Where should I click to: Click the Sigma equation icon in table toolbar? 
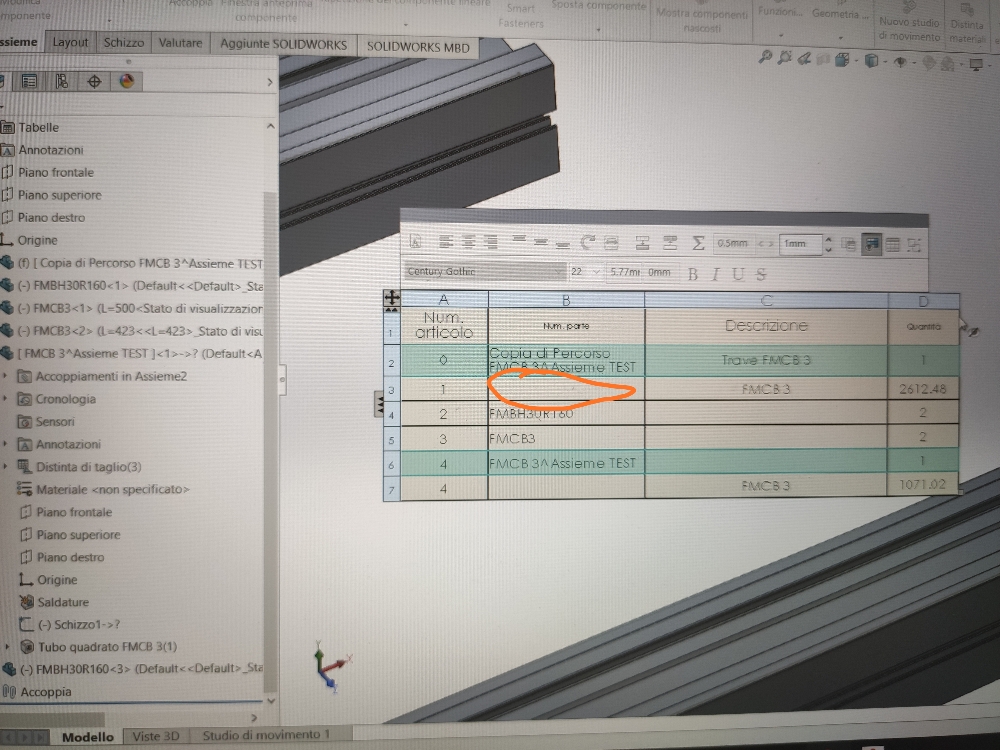[x=698, y=242]
